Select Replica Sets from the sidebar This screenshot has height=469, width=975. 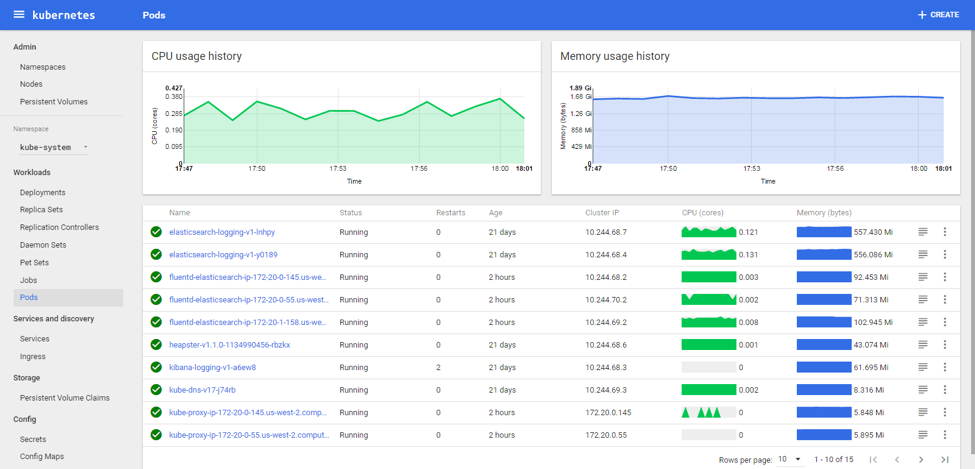pos(41,210)
